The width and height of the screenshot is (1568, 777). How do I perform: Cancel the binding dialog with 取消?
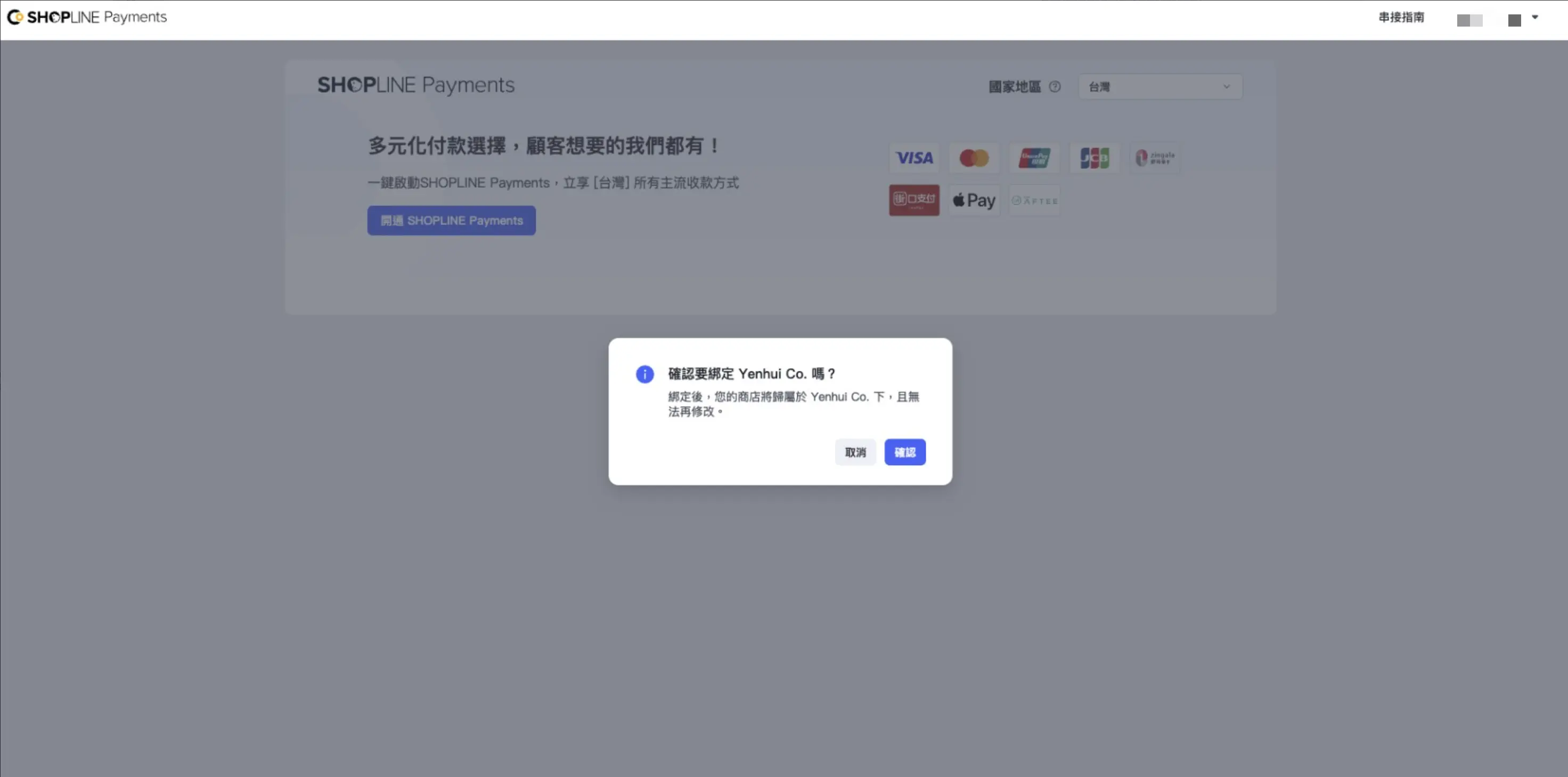pos(855,452)
